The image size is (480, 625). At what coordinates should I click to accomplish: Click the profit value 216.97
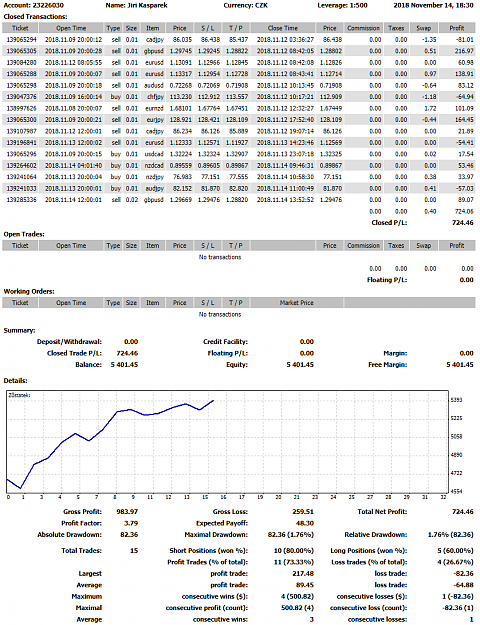click(464, 51)
